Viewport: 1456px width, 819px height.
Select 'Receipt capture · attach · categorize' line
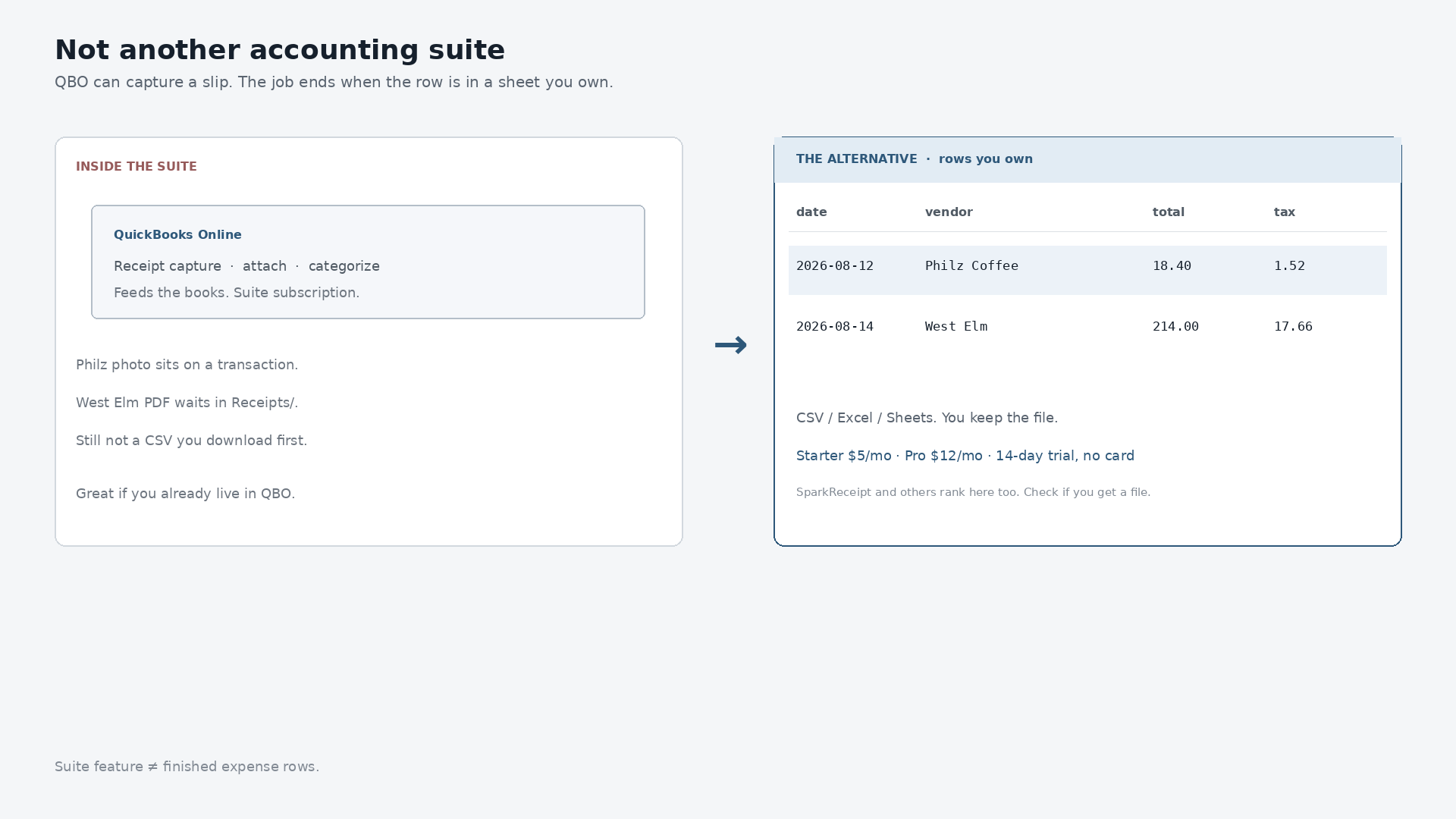click(x=246, y=266)
